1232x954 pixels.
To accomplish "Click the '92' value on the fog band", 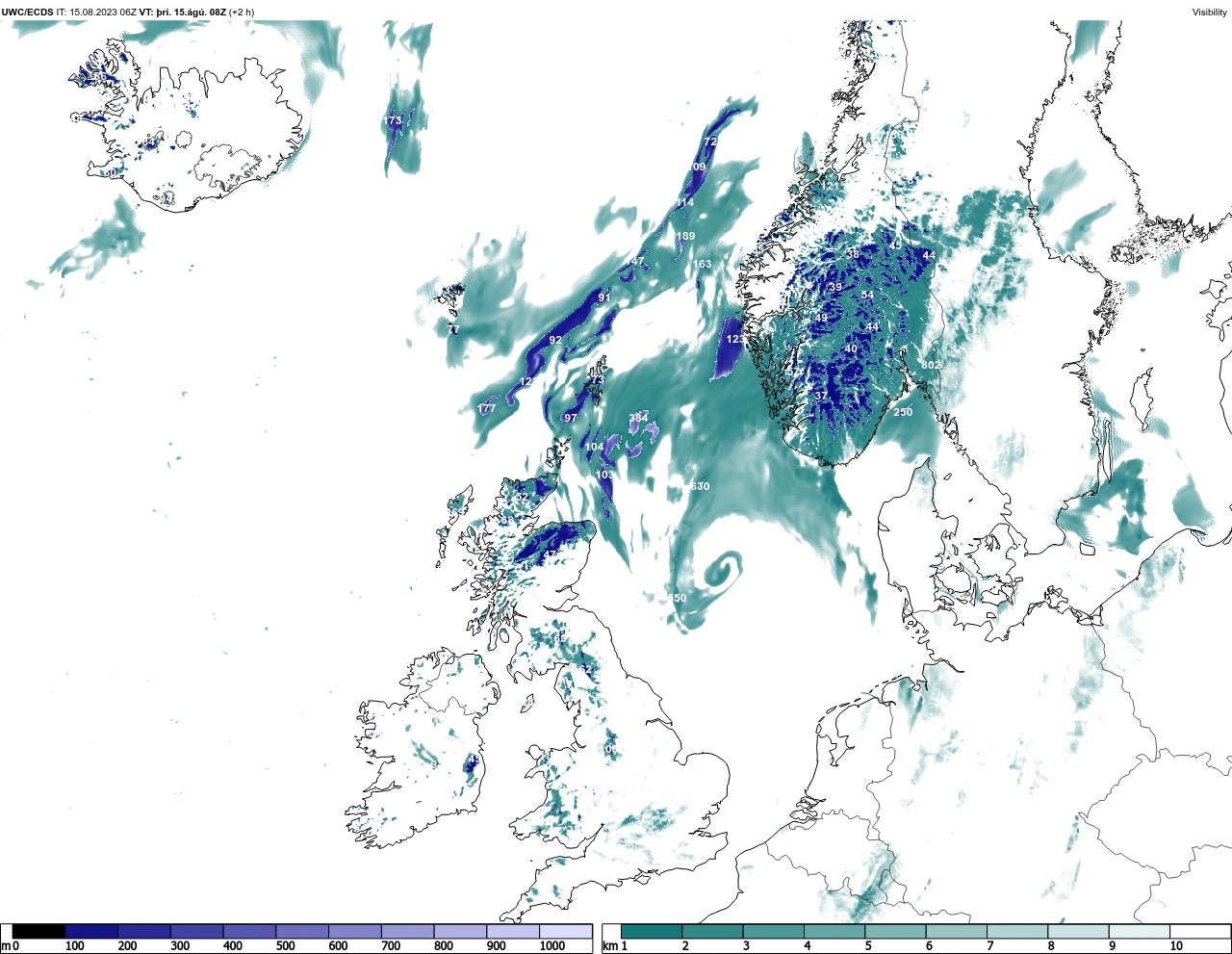I will tap(555, 340).
